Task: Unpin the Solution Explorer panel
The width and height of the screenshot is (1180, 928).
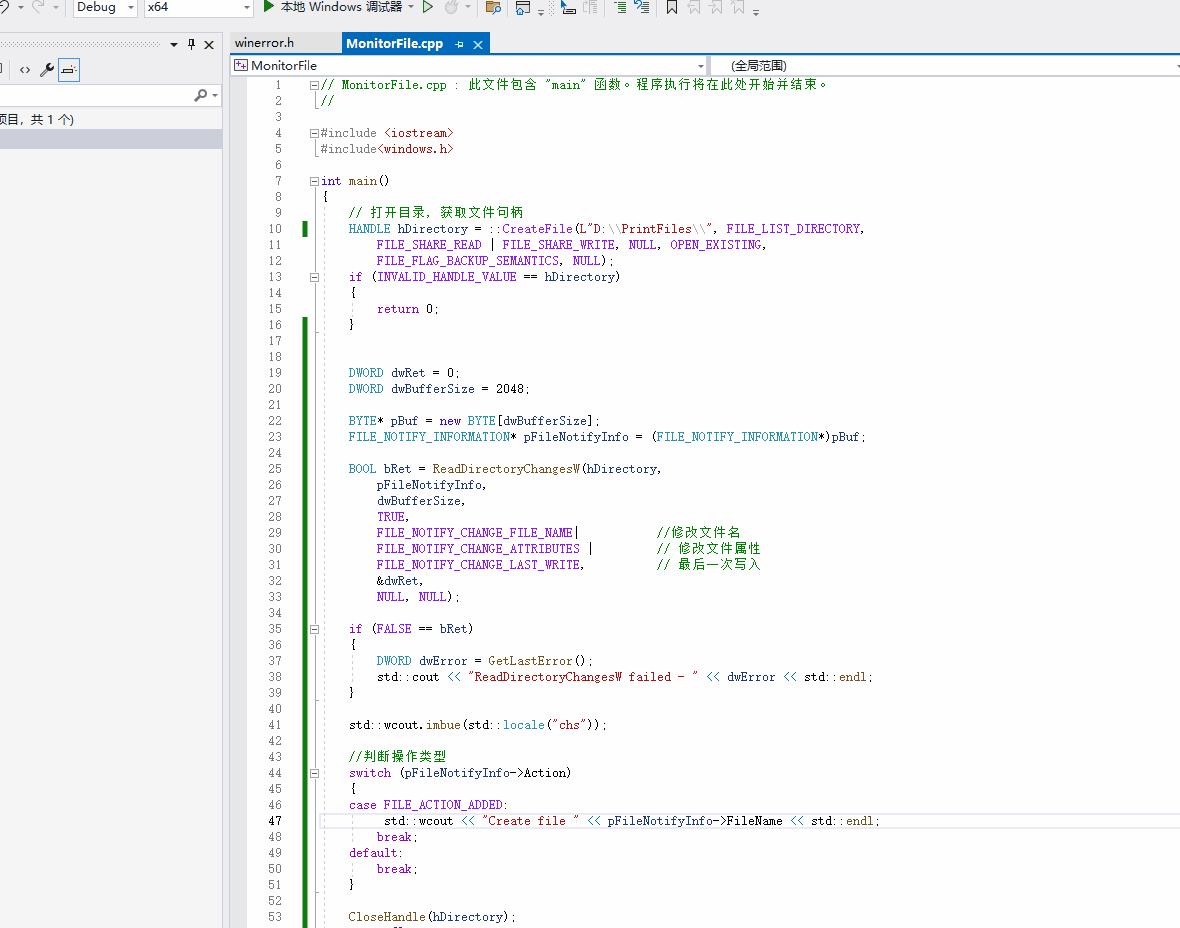Action: [191, 44]
